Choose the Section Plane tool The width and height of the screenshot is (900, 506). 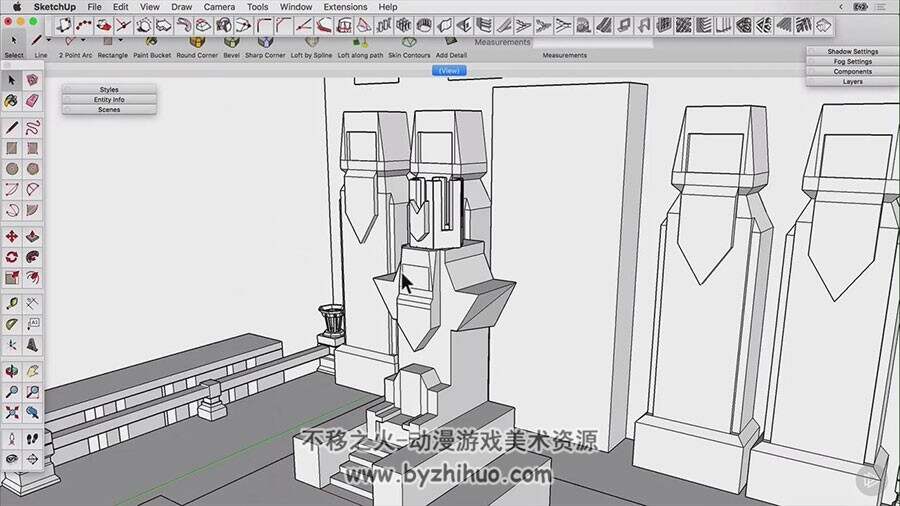tap(33, 460)
